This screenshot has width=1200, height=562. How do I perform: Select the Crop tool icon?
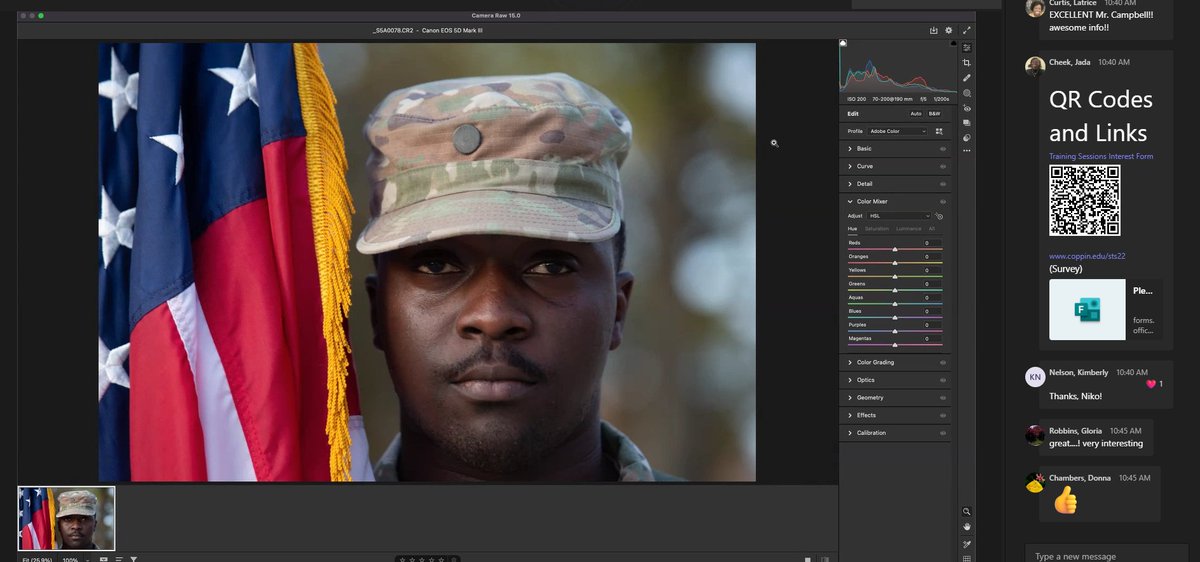coord(967,63)
